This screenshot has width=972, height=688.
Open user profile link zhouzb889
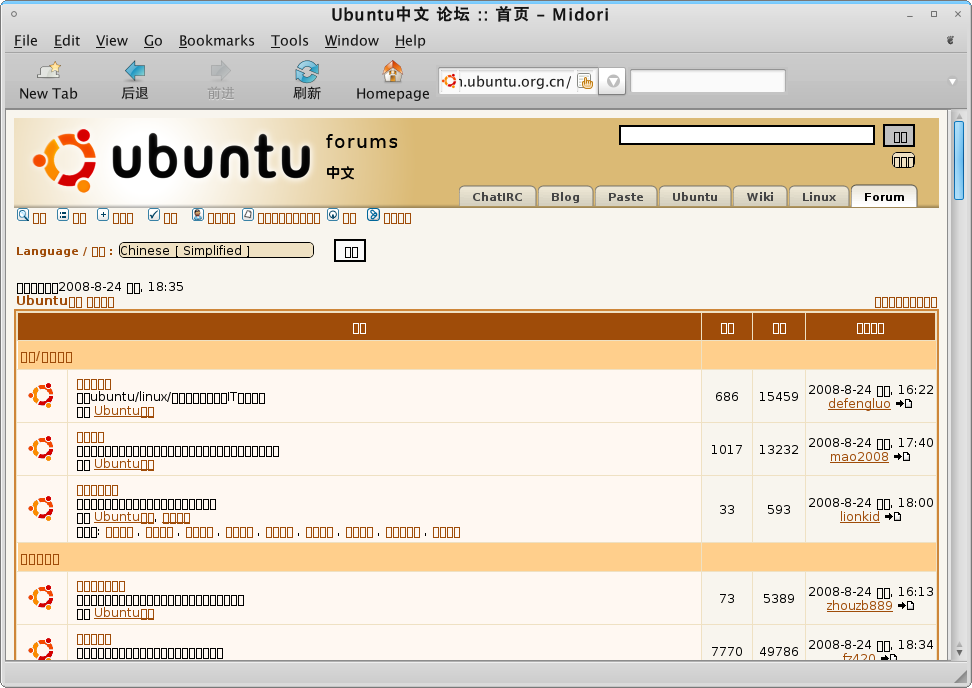coord(859,606)
